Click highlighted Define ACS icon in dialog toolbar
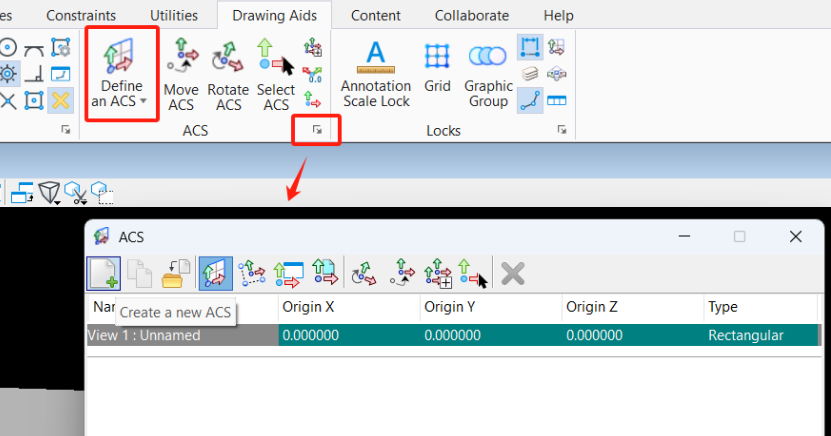This screenshot has height=436, width=831. 216,273
